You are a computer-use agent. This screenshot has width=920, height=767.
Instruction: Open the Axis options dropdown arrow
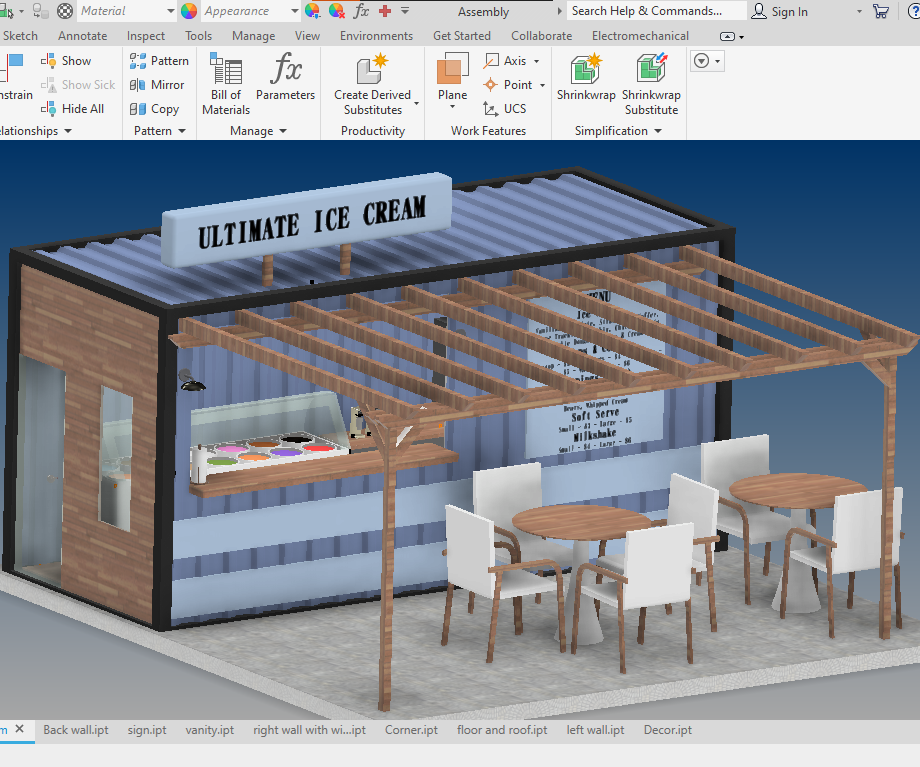point(536,61)
